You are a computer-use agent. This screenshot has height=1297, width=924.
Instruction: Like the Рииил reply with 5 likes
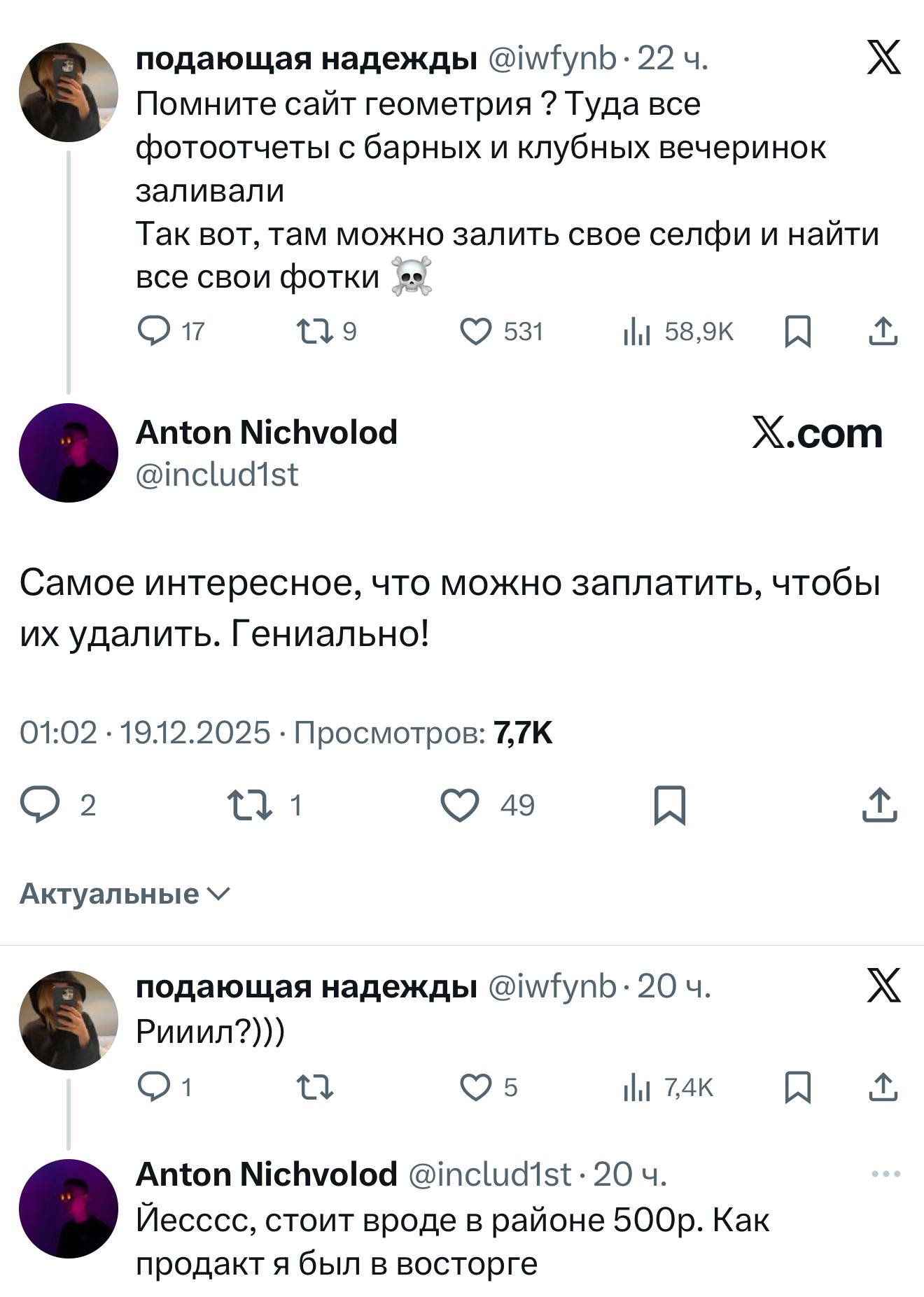coord(476,1087)
